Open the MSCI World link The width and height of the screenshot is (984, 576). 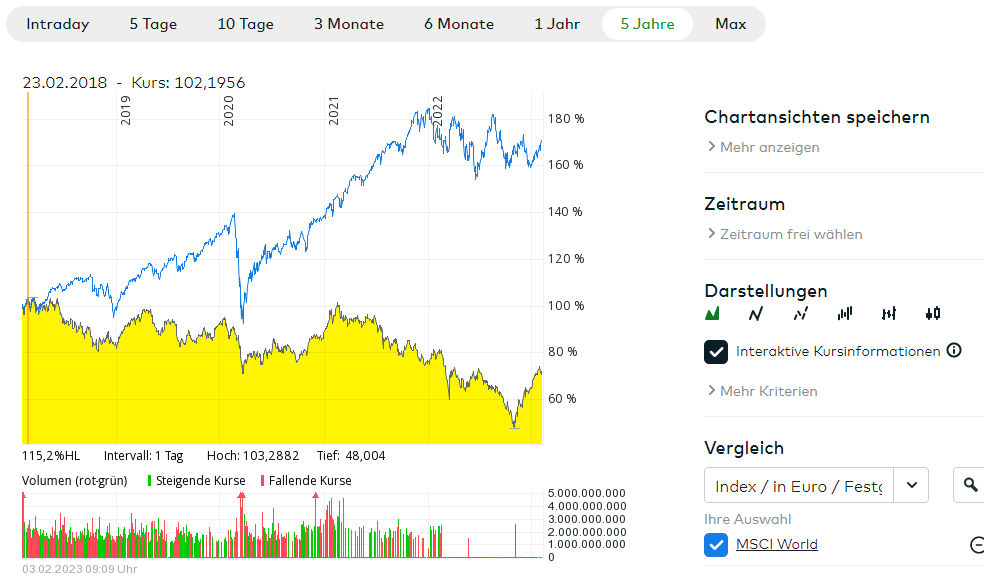pyautogui.click(x=777, y=545)
